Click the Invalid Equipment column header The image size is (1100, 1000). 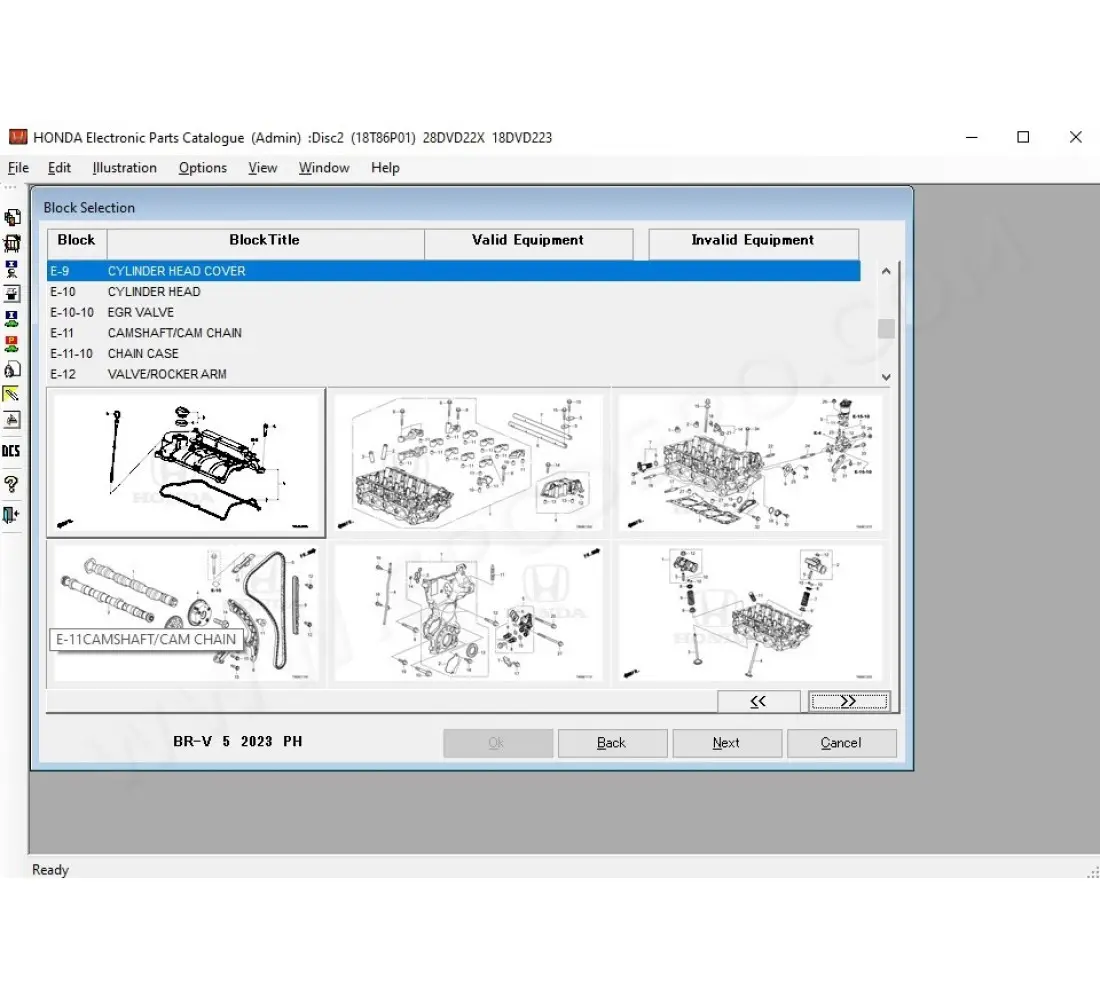click(x=753, y=243)
